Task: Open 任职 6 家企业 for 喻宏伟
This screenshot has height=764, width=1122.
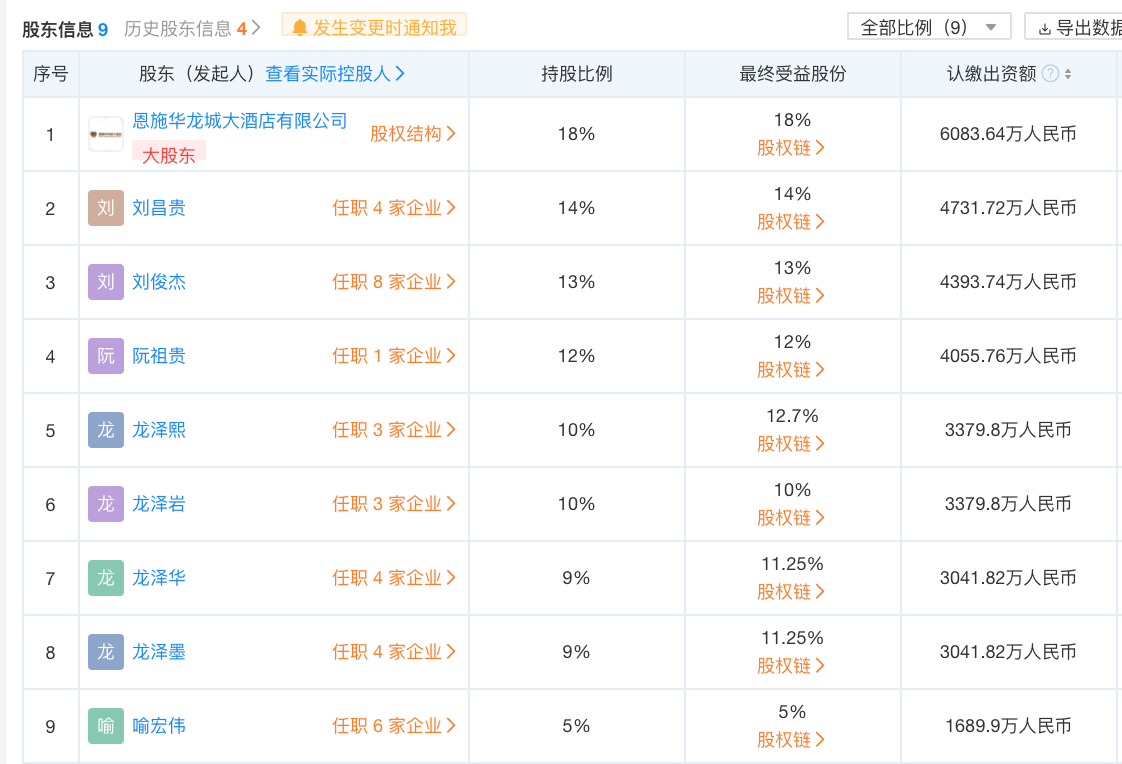Action: pyautogui.click(x=394, y=726)
